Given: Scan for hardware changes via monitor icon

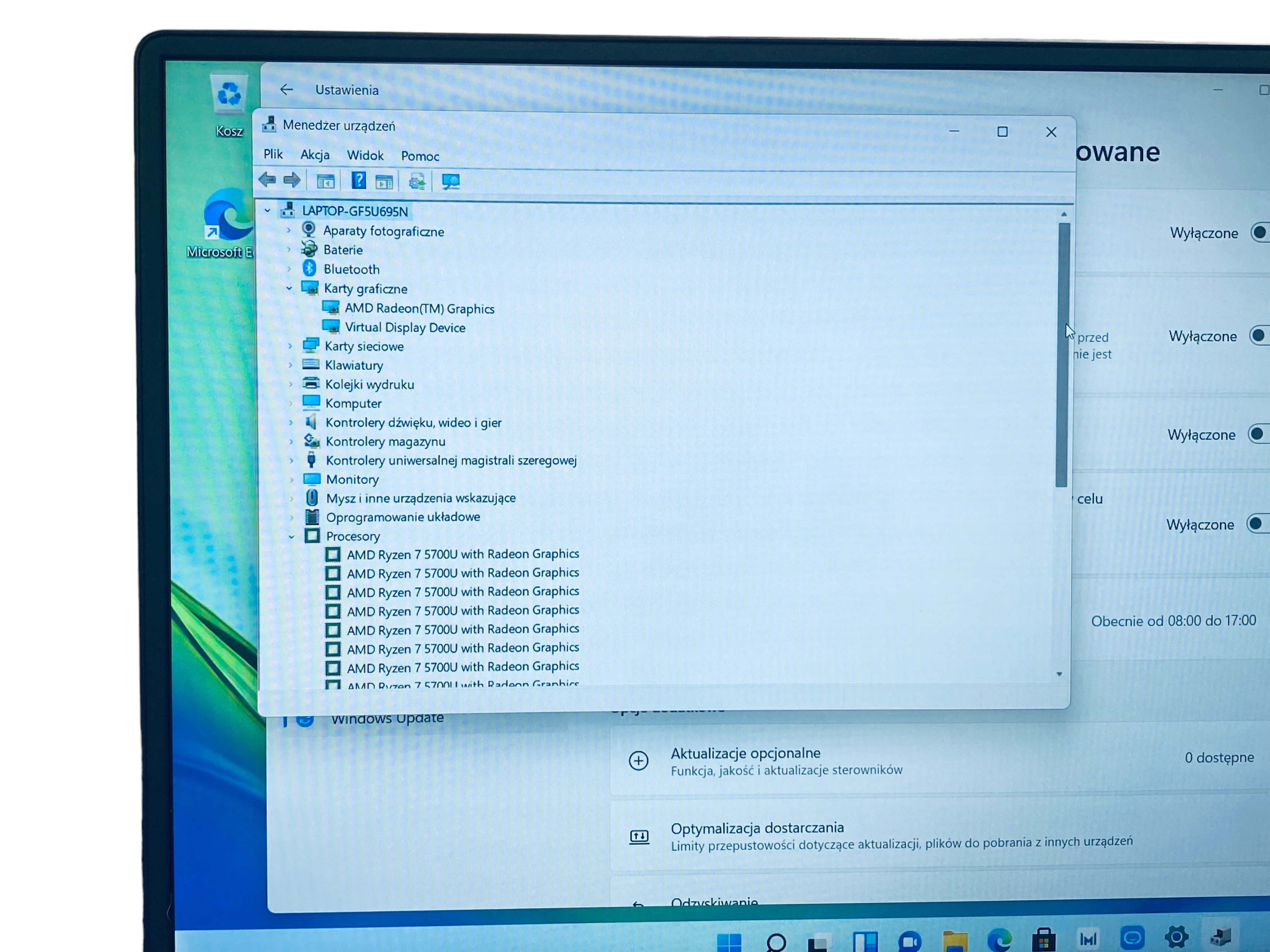Looking at the screenshot, I should (451, 182).
